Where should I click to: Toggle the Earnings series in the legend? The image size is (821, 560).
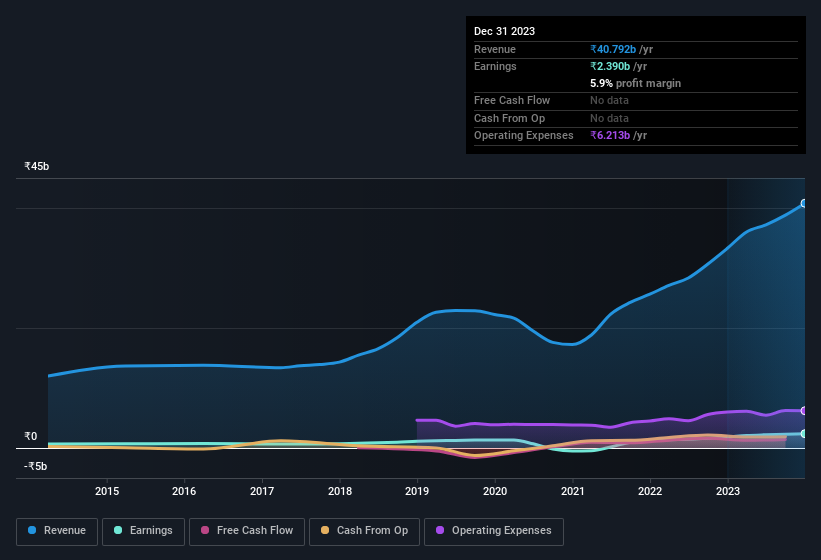[143, 530]
